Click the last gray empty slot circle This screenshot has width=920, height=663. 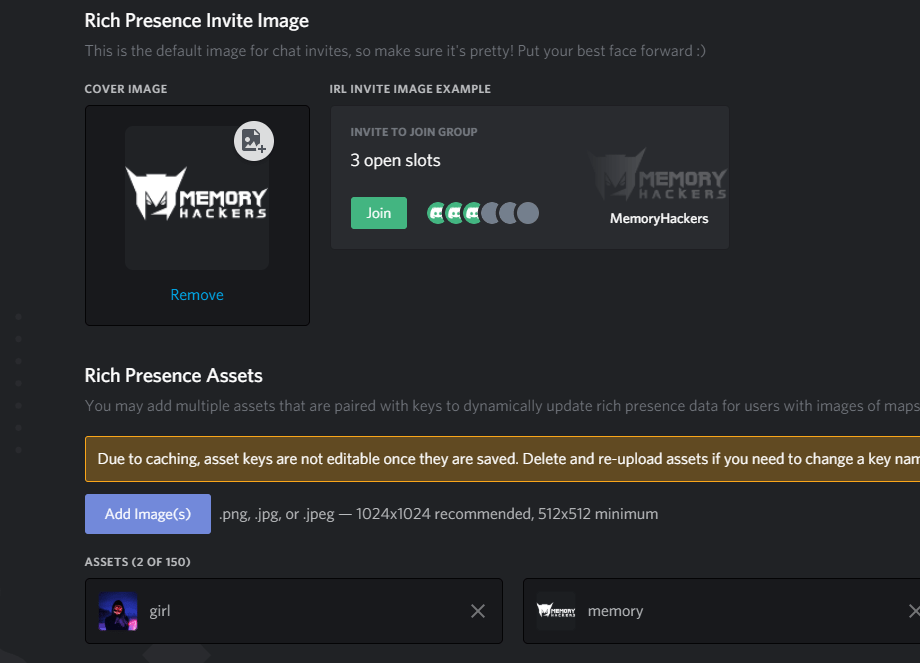pos(528,213)
